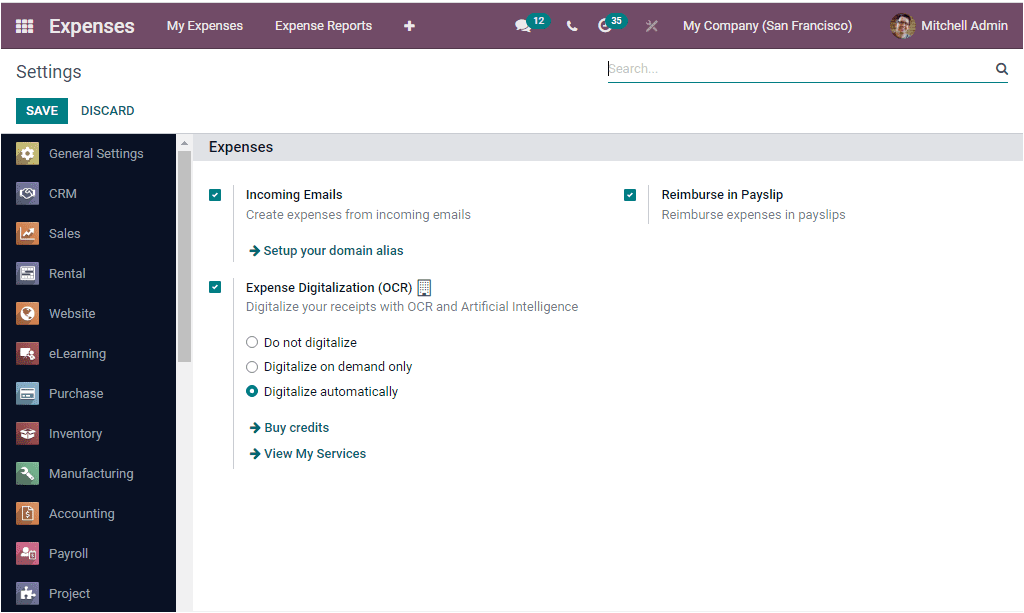The height and width of the screenshot is (613, 1024).
Task: Select the Do not digitalize option
Action: (x=252, y=342)
